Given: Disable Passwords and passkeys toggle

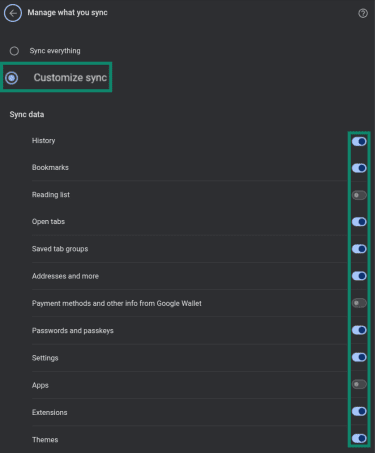Looking at the screenshot, I should click(359, 330).
